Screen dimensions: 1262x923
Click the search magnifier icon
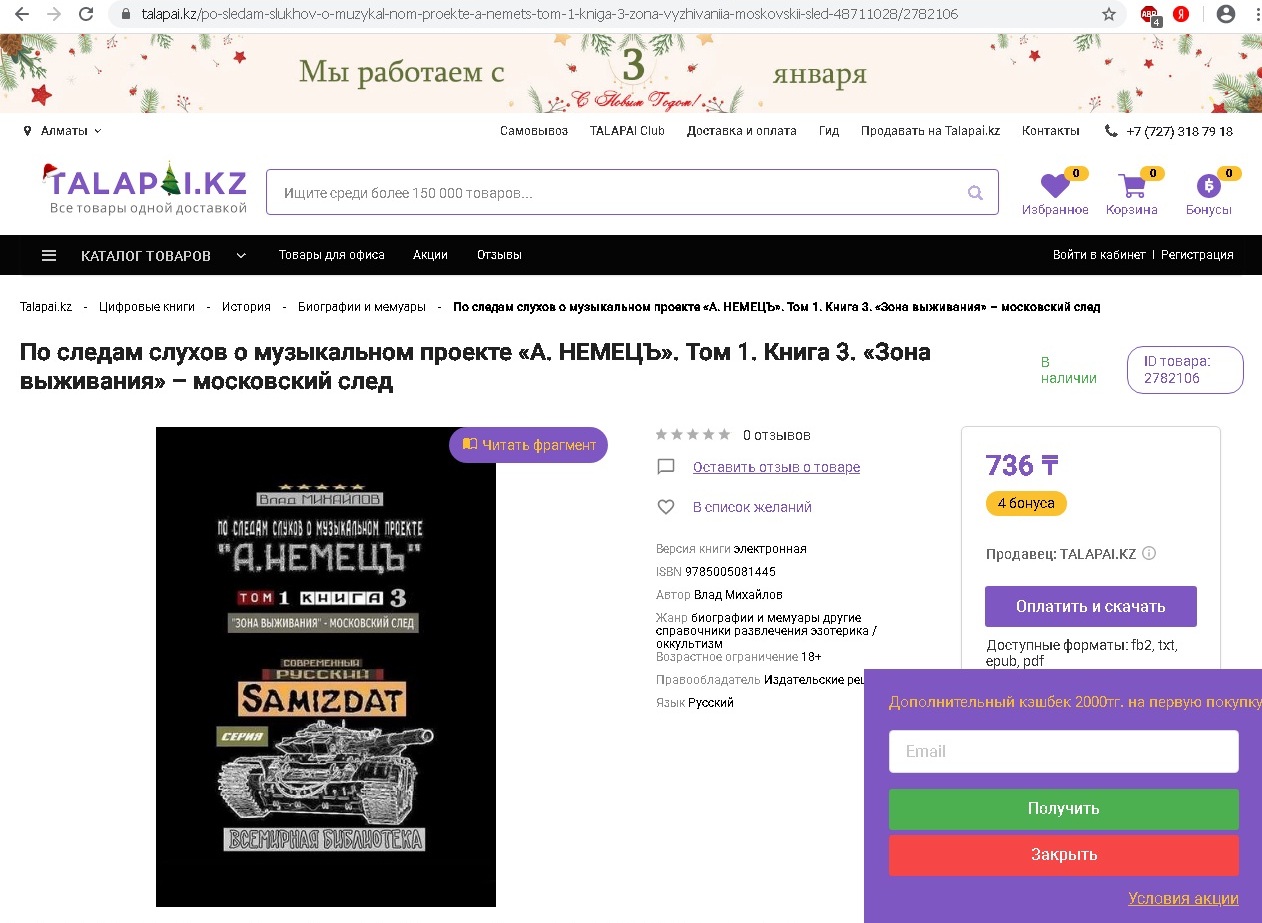point(975,193)
